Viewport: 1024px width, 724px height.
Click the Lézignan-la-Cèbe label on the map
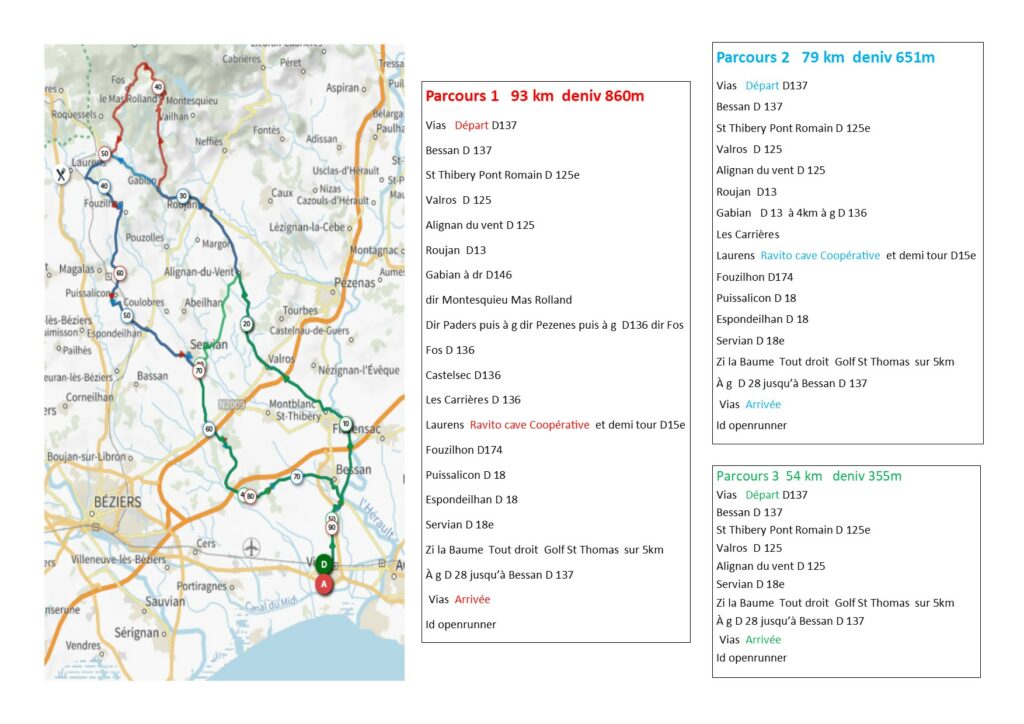point(307,227)
